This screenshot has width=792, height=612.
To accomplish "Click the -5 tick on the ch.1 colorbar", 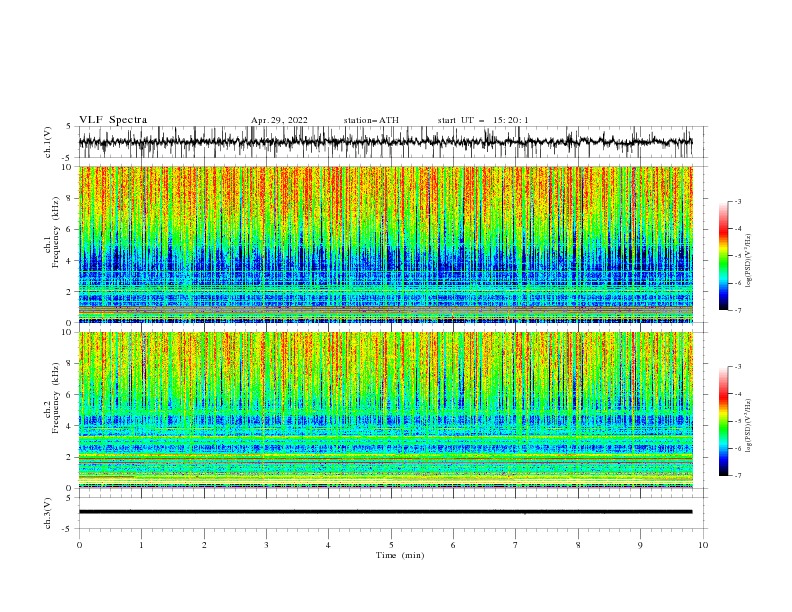I will (x=737, y=256).
